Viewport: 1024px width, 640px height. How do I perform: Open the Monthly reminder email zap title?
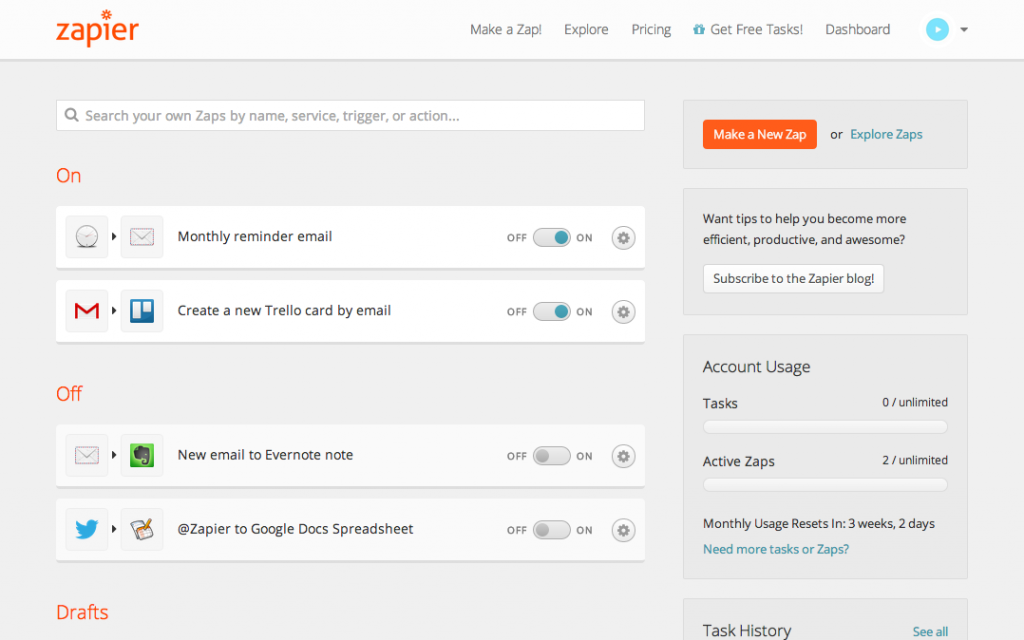255,236
